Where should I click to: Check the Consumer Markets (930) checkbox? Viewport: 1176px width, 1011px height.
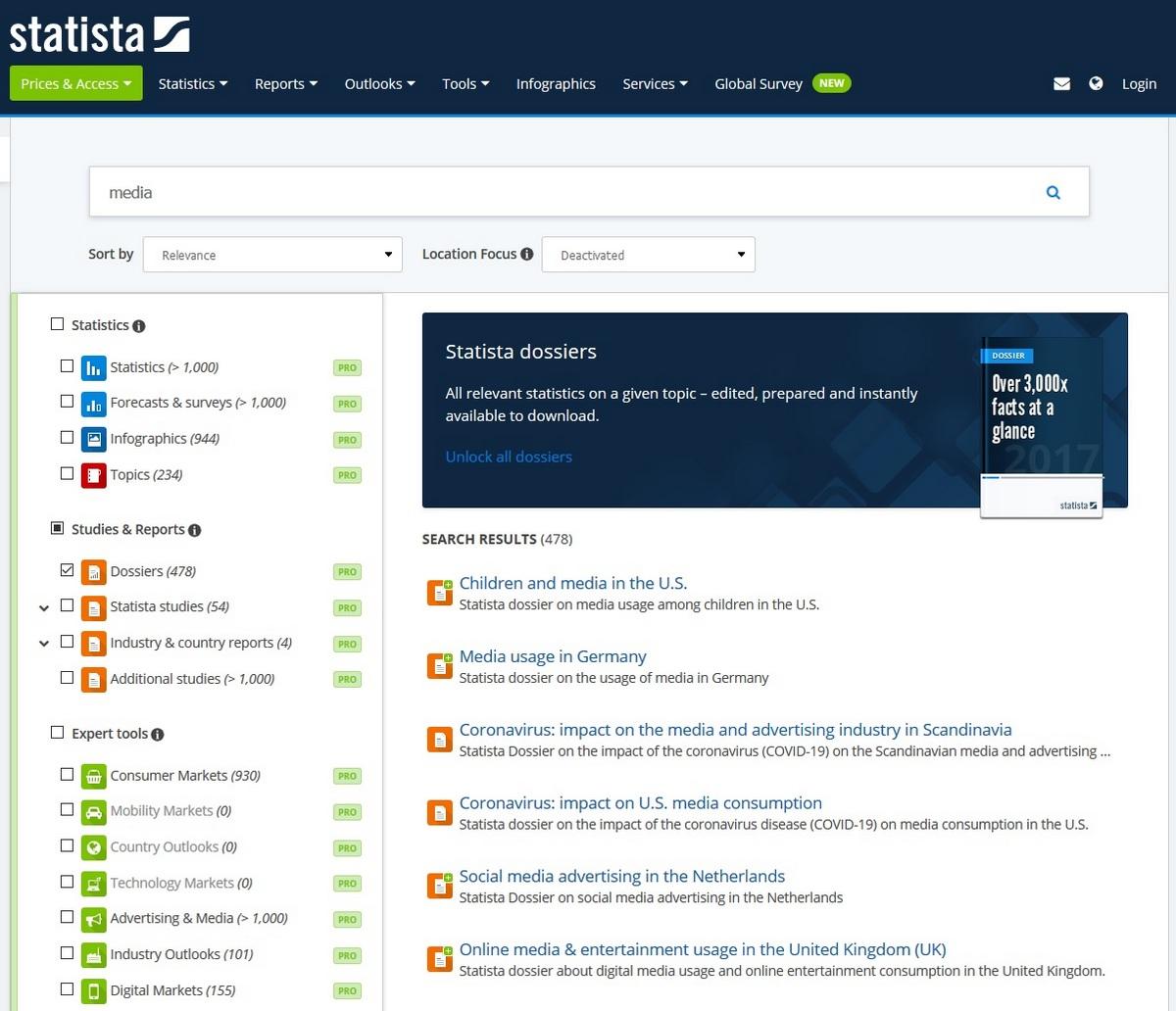pos(67,774)
